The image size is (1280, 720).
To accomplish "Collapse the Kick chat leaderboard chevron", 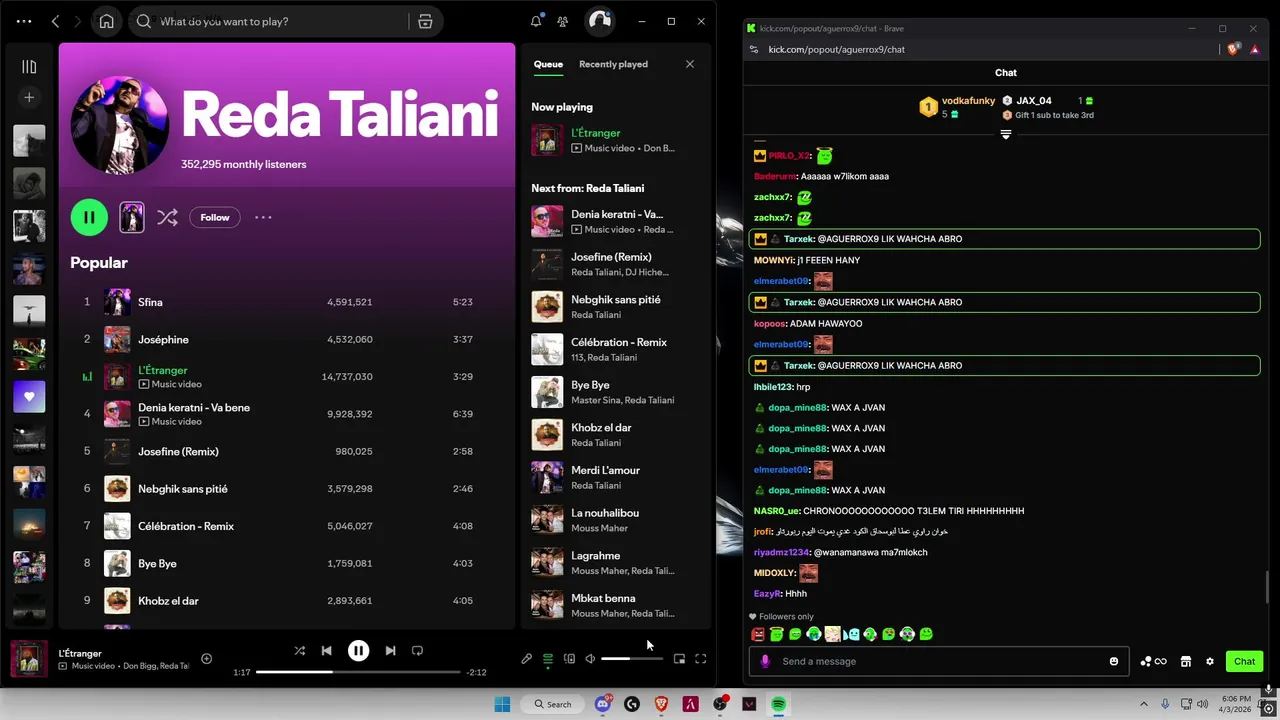I will point(1006,134).
